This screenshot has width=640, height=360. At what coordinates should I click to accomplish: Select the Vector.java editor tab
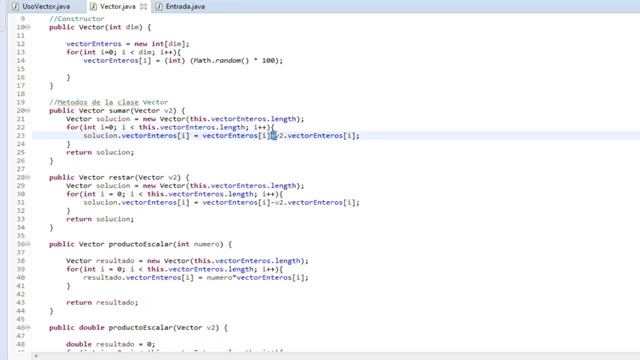[x=118, y=7]
